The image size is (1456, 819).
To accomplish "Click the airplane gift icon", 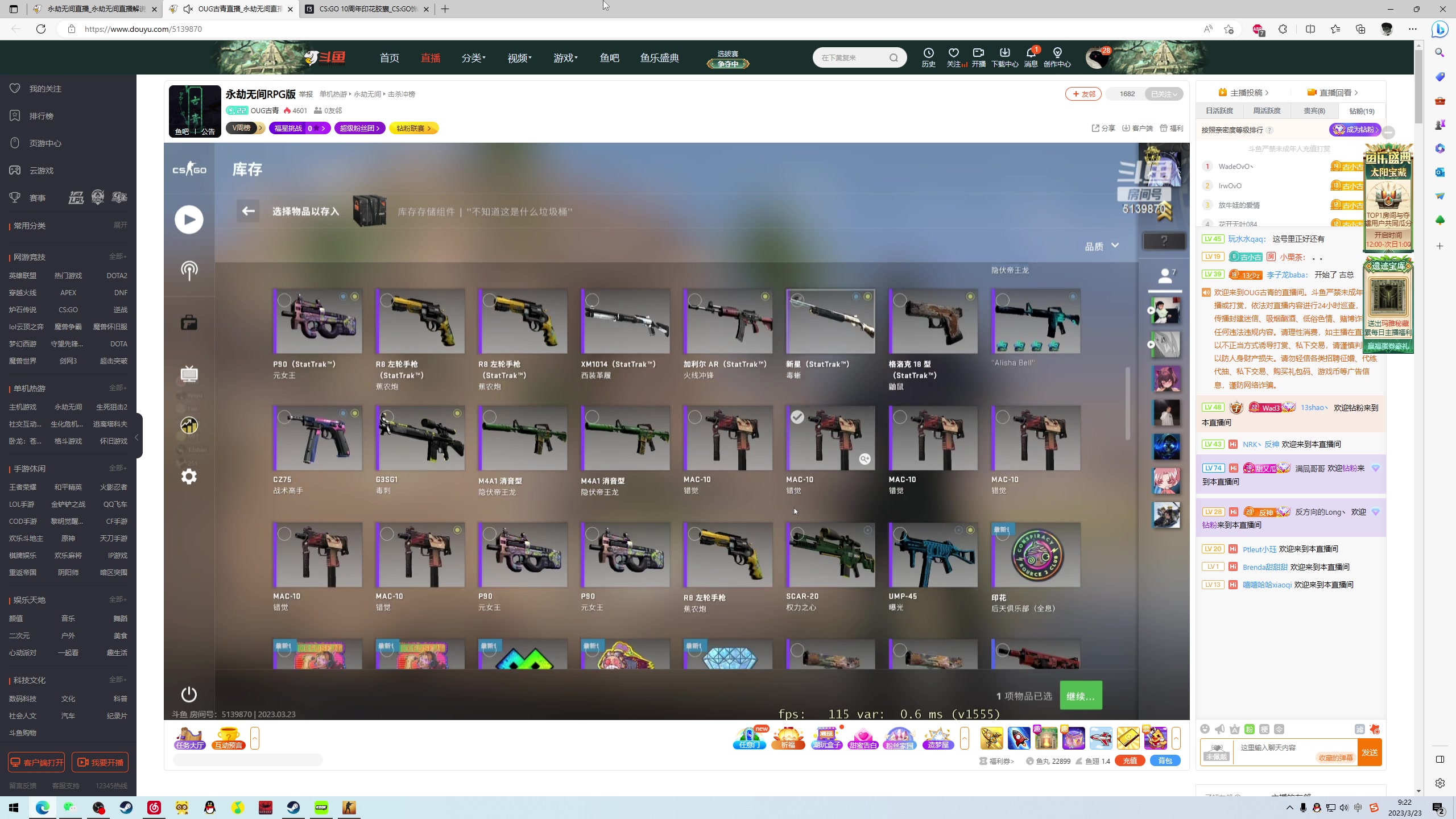I will click(1101, 738).
